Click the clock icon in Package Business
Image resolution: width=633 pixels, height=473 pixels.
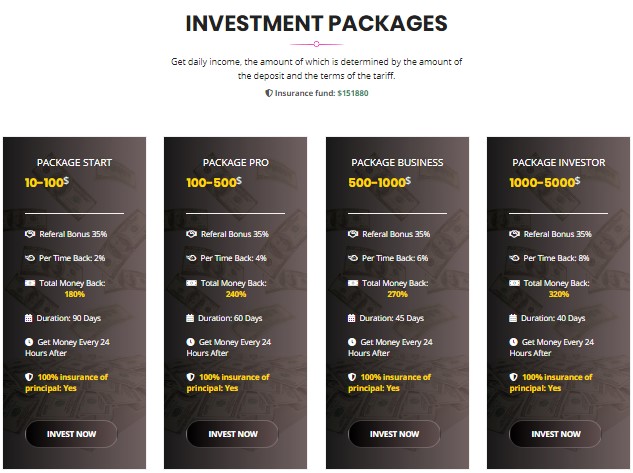pyautogui.click(x=352, y=342)
